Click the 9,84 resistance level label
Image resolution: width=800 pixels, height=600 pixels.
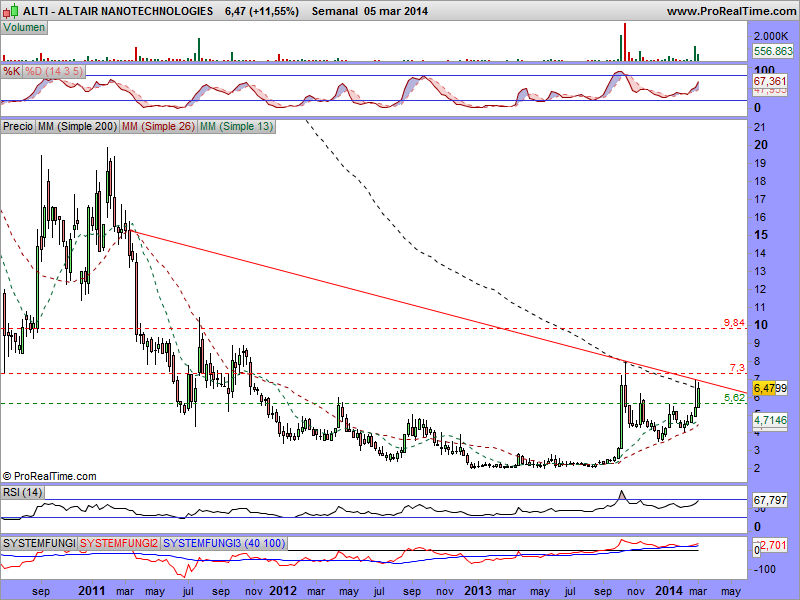(734, 322)
